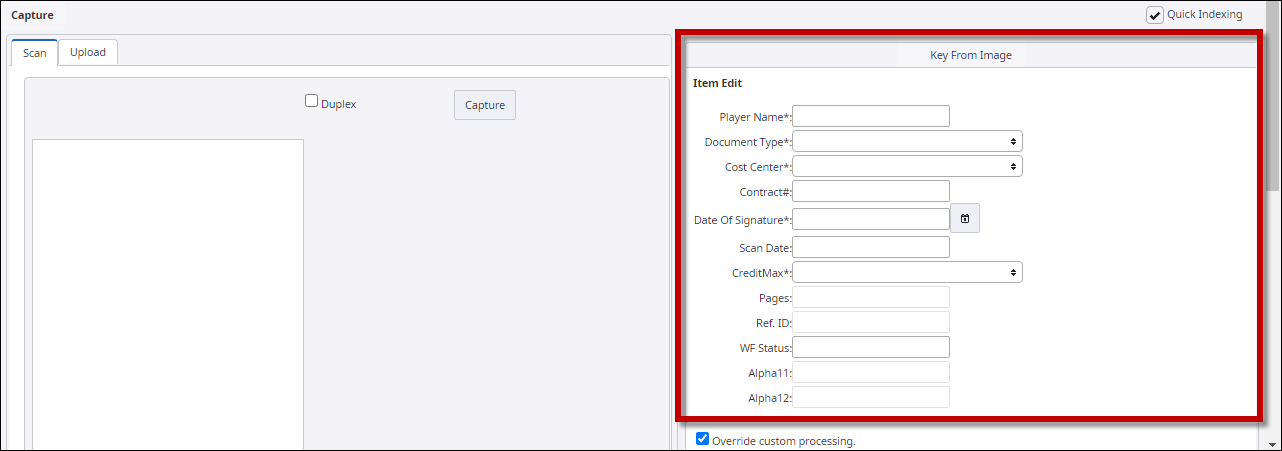Image resolution: width=1282 pixels, height=451 pixels.
Task: Uncheck Override custom processing
Action: [703, 439]
